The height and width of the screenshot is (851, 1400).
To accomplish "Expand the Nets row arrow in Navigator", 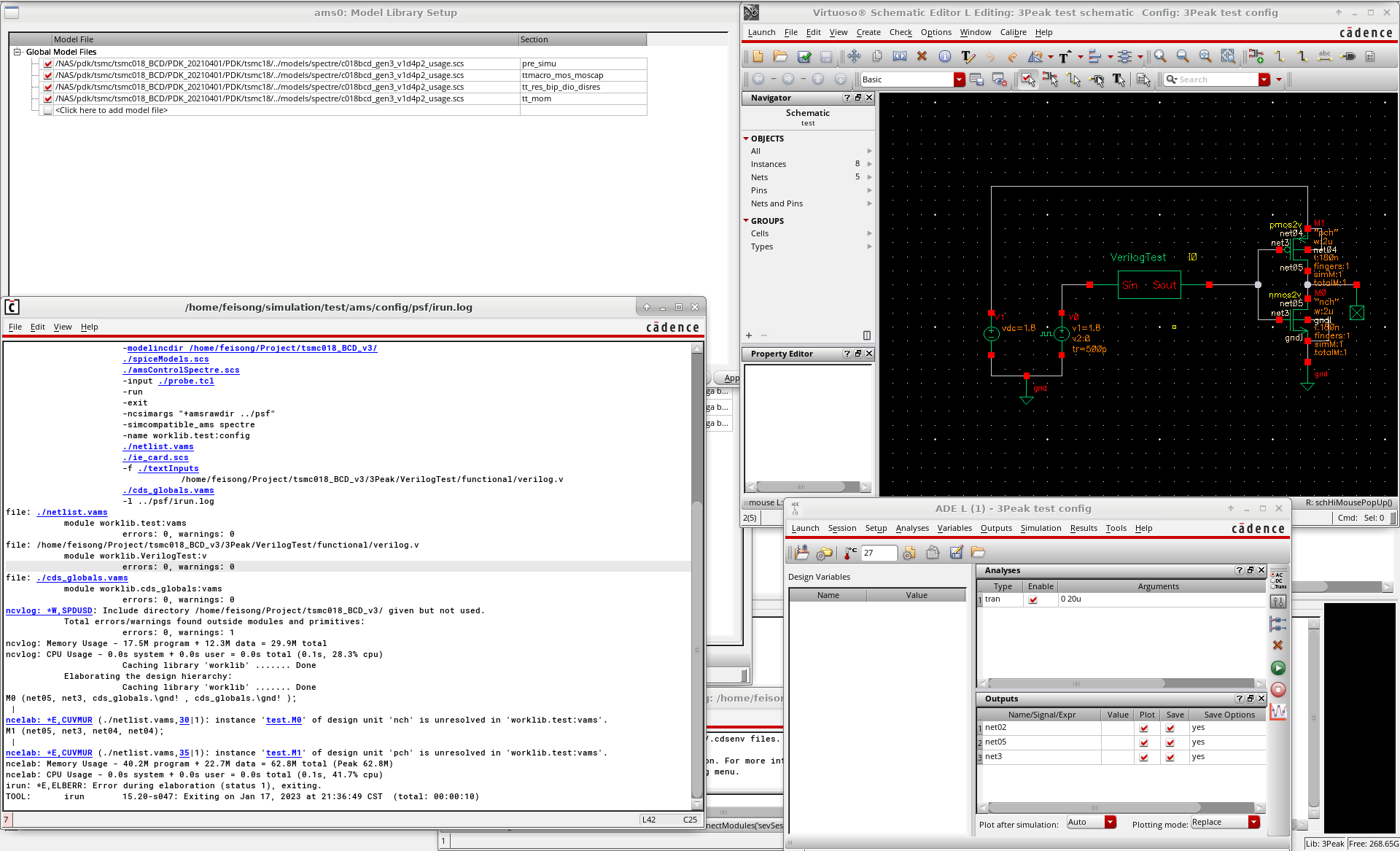I will click(869, 177).
